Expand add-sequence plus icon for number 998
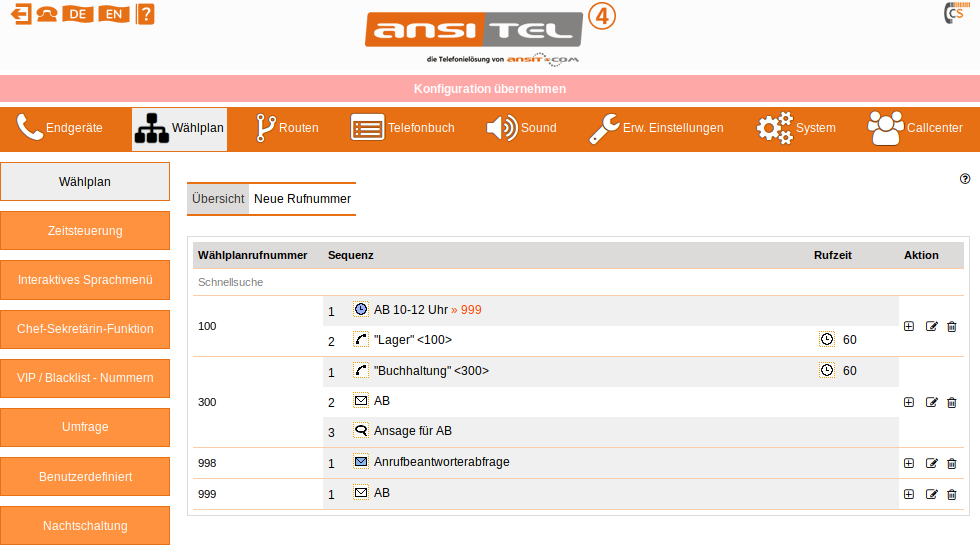 pos(909,463)
